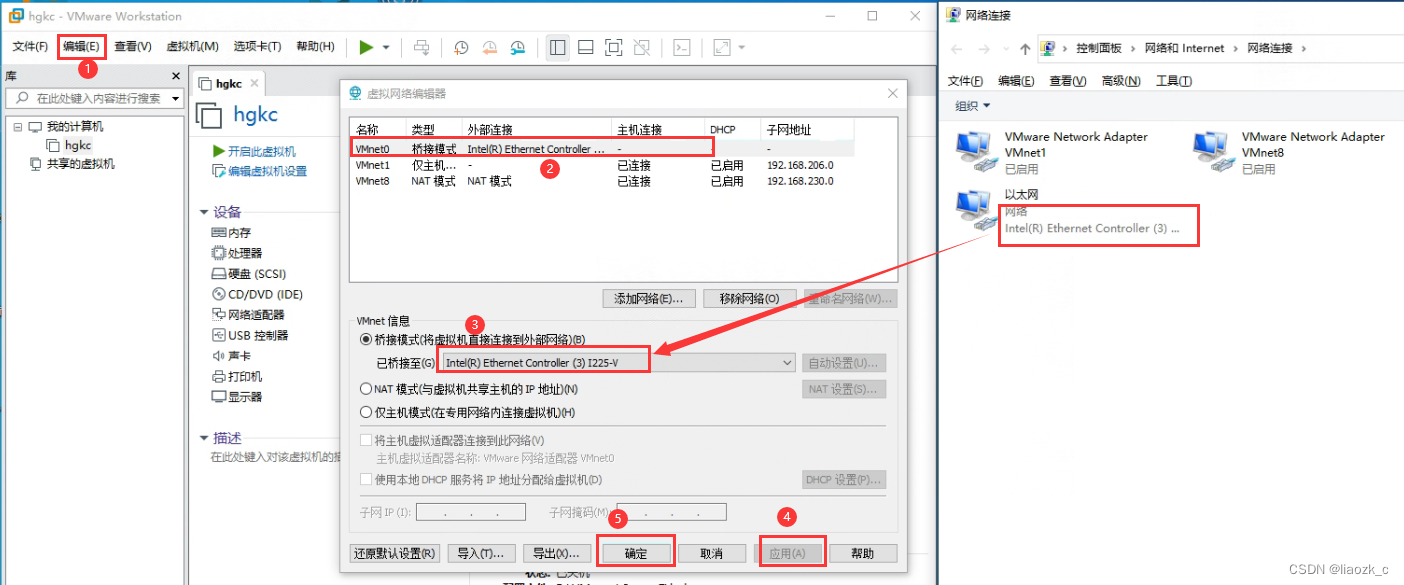Click the green power-on play icon in VMware toolbar
This screenshot has height=585, width=1404.
(367, 47)
